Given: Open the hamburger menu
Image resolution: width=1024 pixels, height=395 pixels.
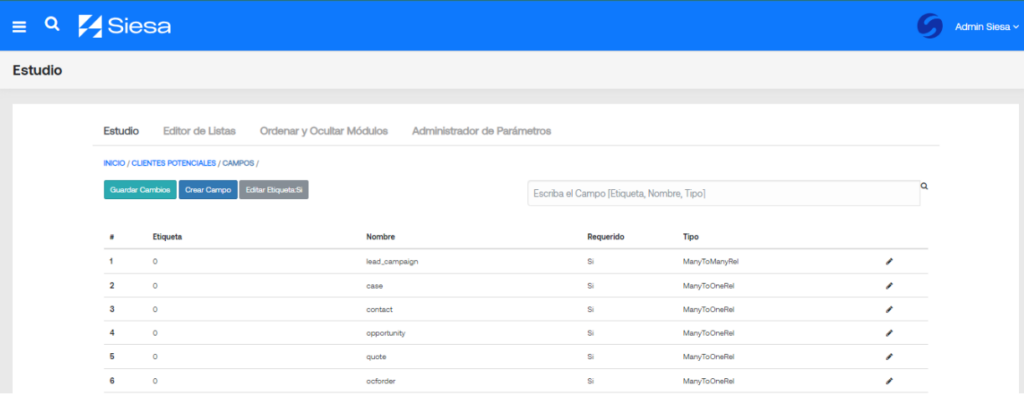Looking at the screenshot, I should point(20,27).
